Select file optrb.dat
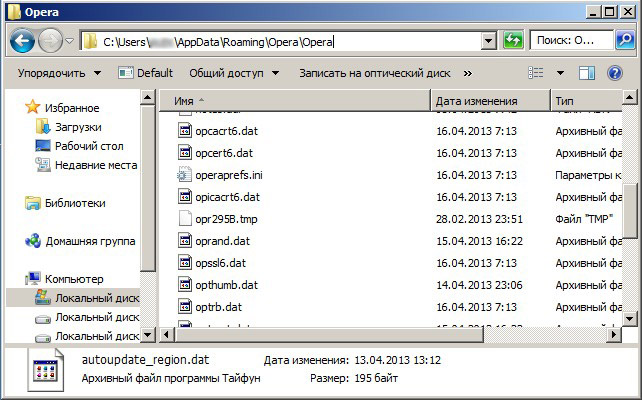642x400 pixels. 219,307
